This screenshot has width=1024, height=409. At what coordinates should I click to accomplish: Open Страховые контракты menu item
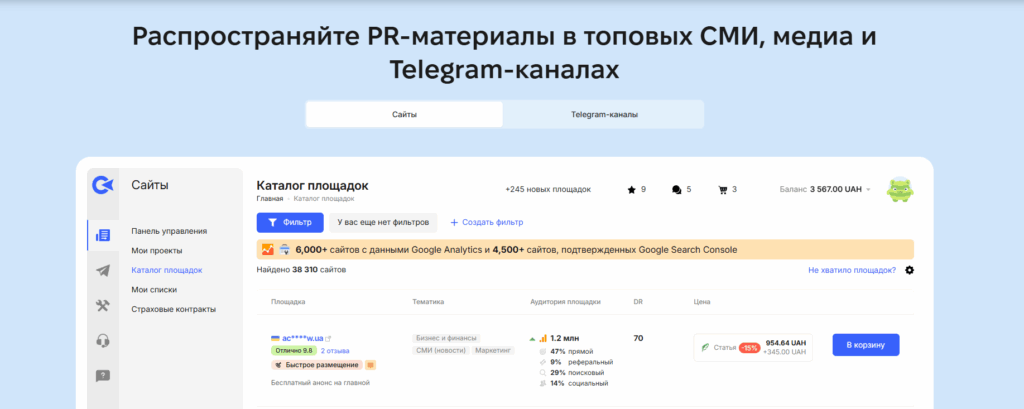pos(174,309)
